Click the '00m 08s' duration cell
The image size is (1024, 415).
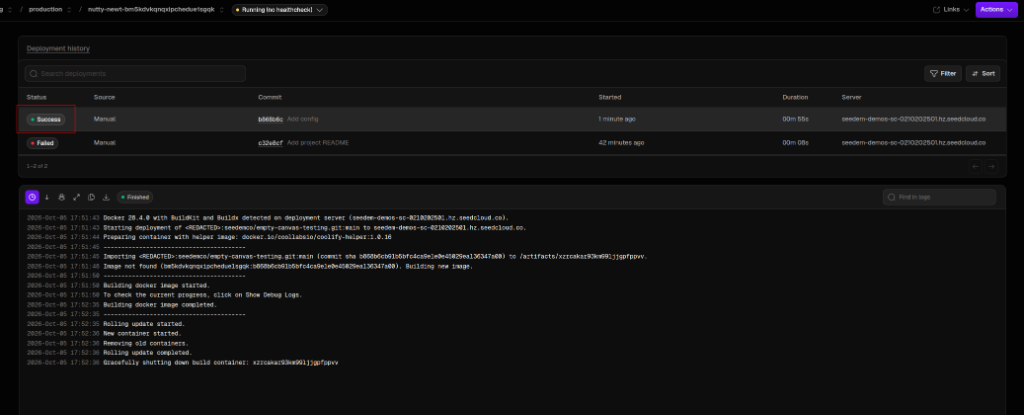click(x=795, y=142)
